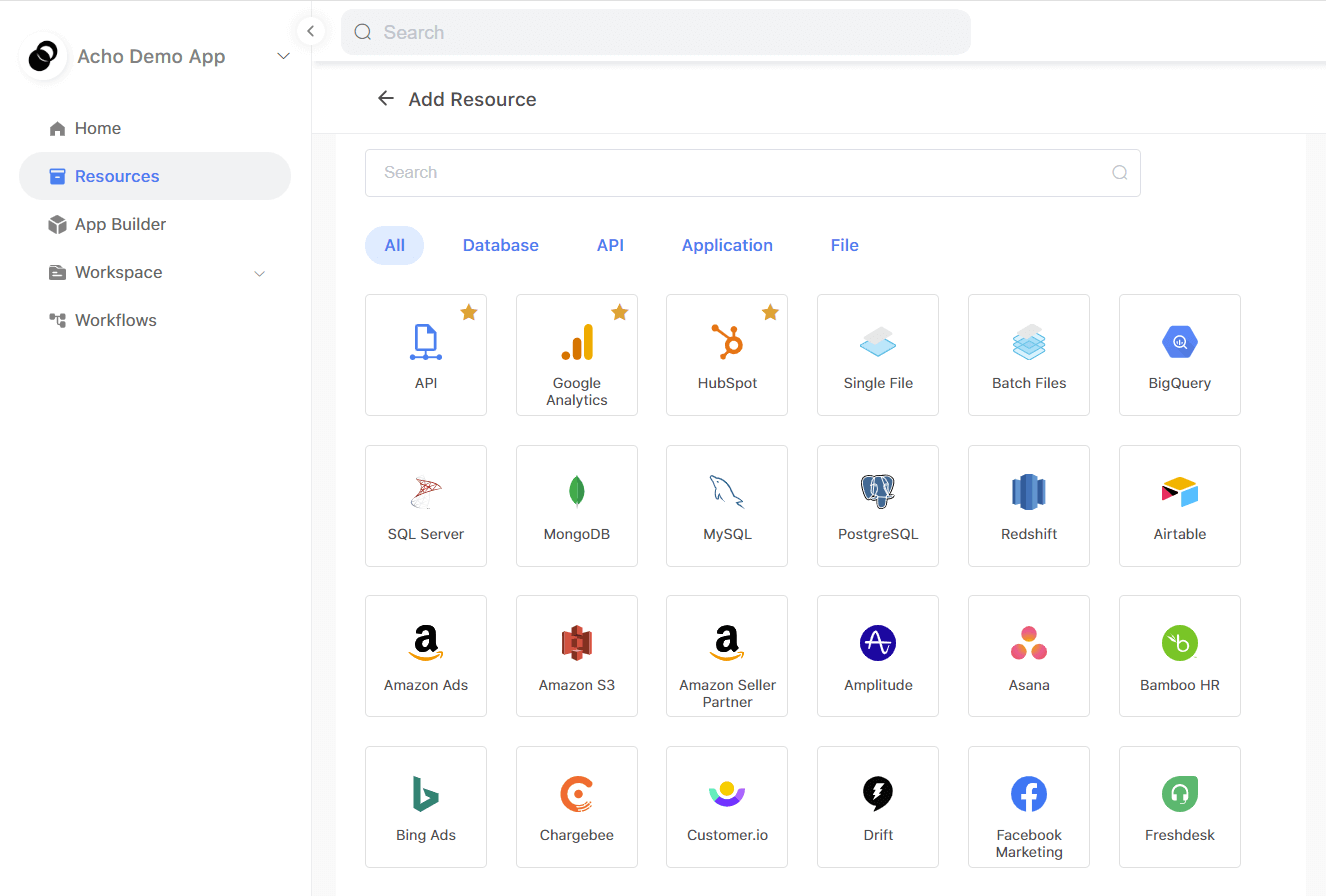Open the API resource card
Image resolution: width=1326 pixels, height=896 pixels.
pos(426,355)
